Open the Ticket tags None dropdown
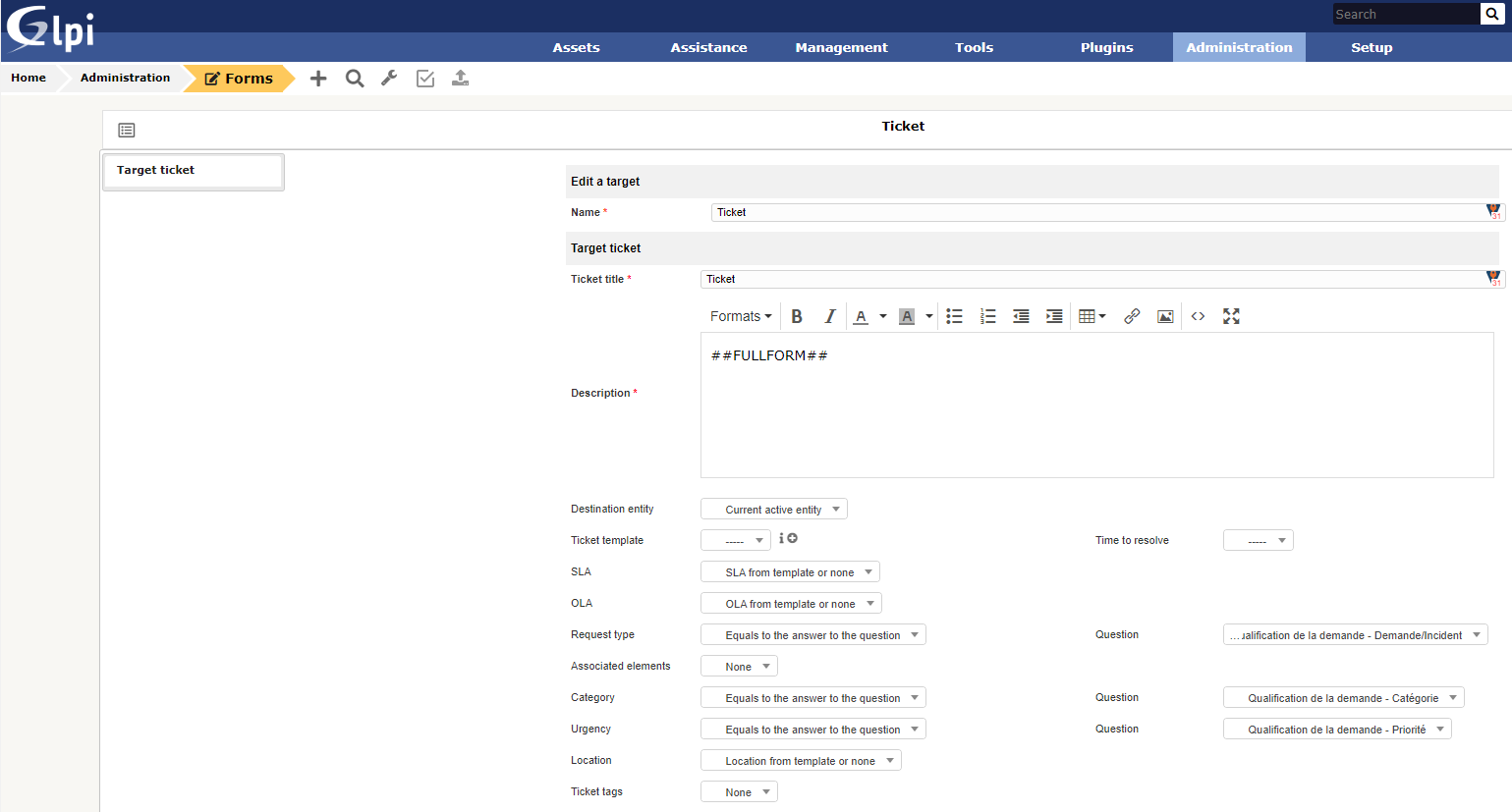The image size is (1512, 812). (739, 791)
